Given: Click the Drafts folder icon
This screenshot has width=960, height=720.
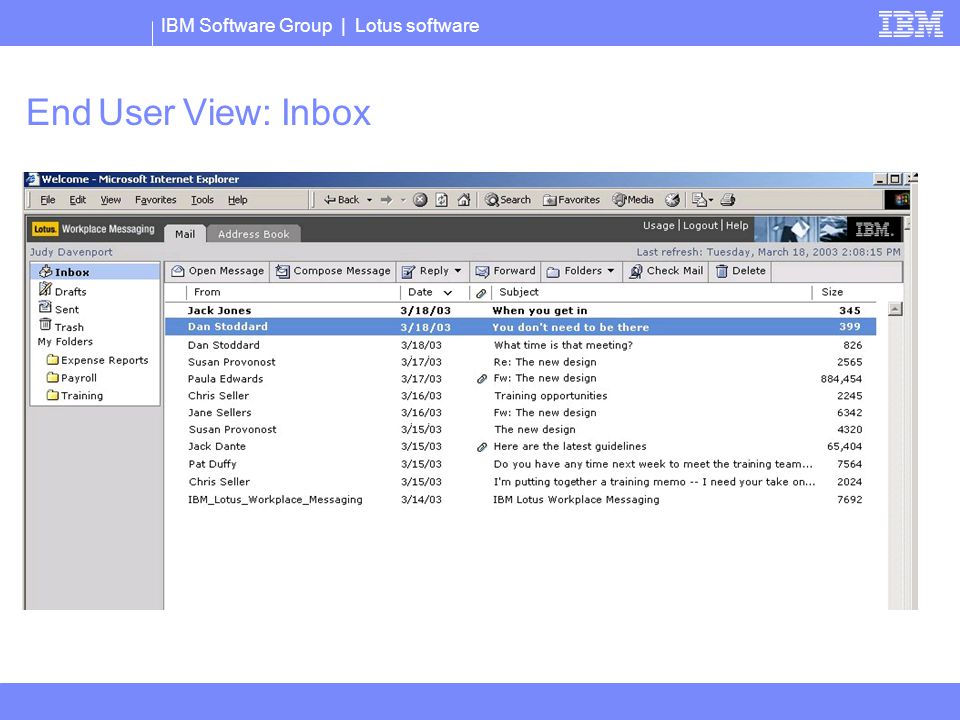Looking at the screenshot, I should point(45,289).
